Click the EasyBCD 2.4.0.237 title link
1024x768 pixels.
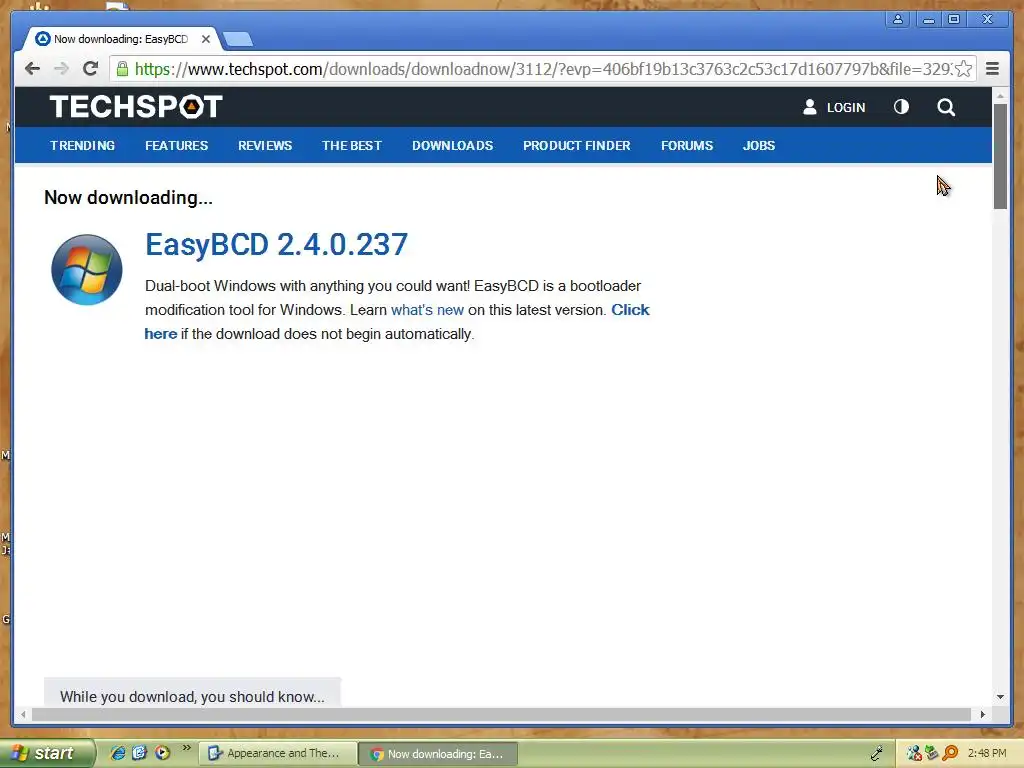276,245
